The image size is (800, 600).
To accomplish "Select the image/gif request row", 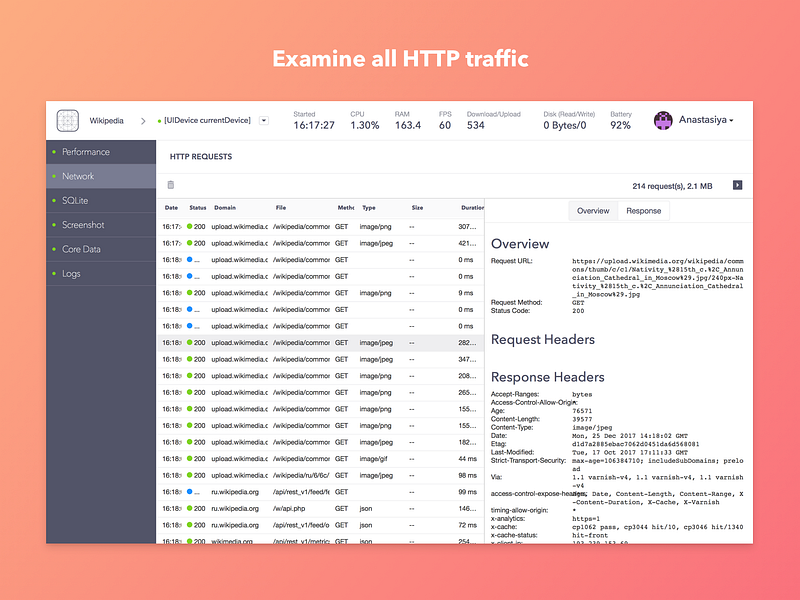I will 320,459.
